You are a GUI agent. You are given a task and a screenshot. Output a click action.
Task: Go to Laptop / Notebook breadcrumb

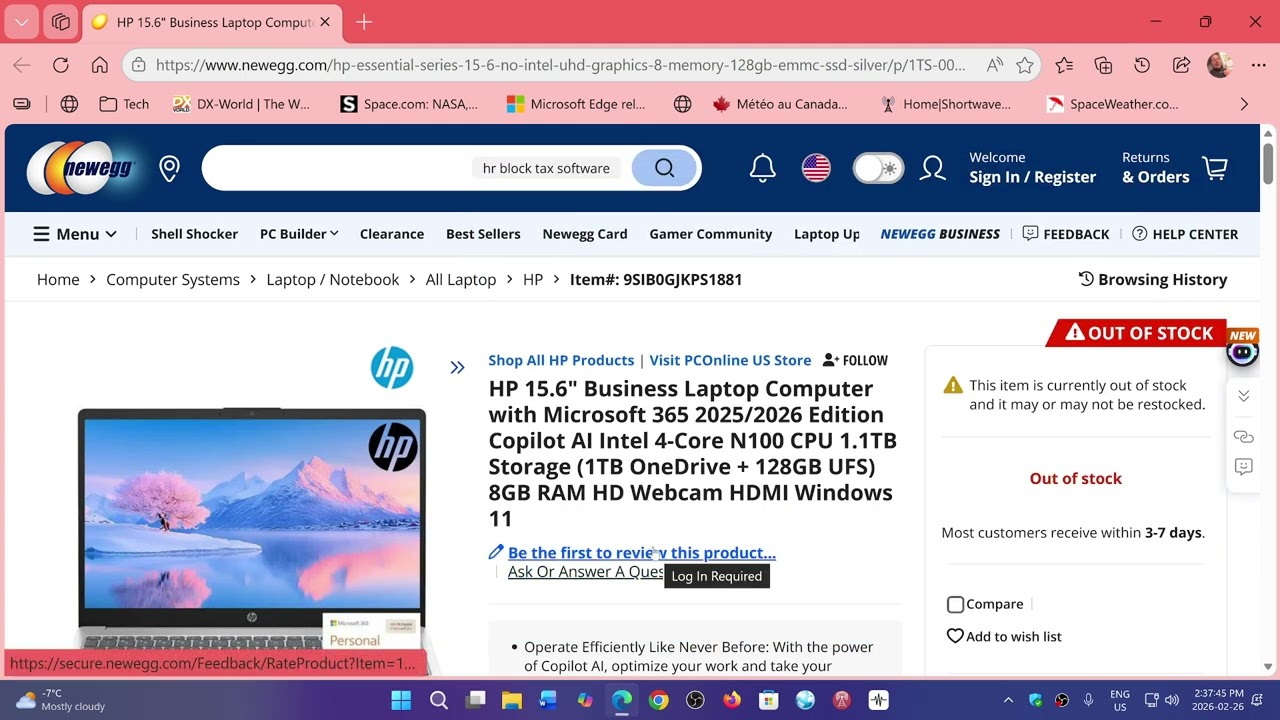[333, 280]
